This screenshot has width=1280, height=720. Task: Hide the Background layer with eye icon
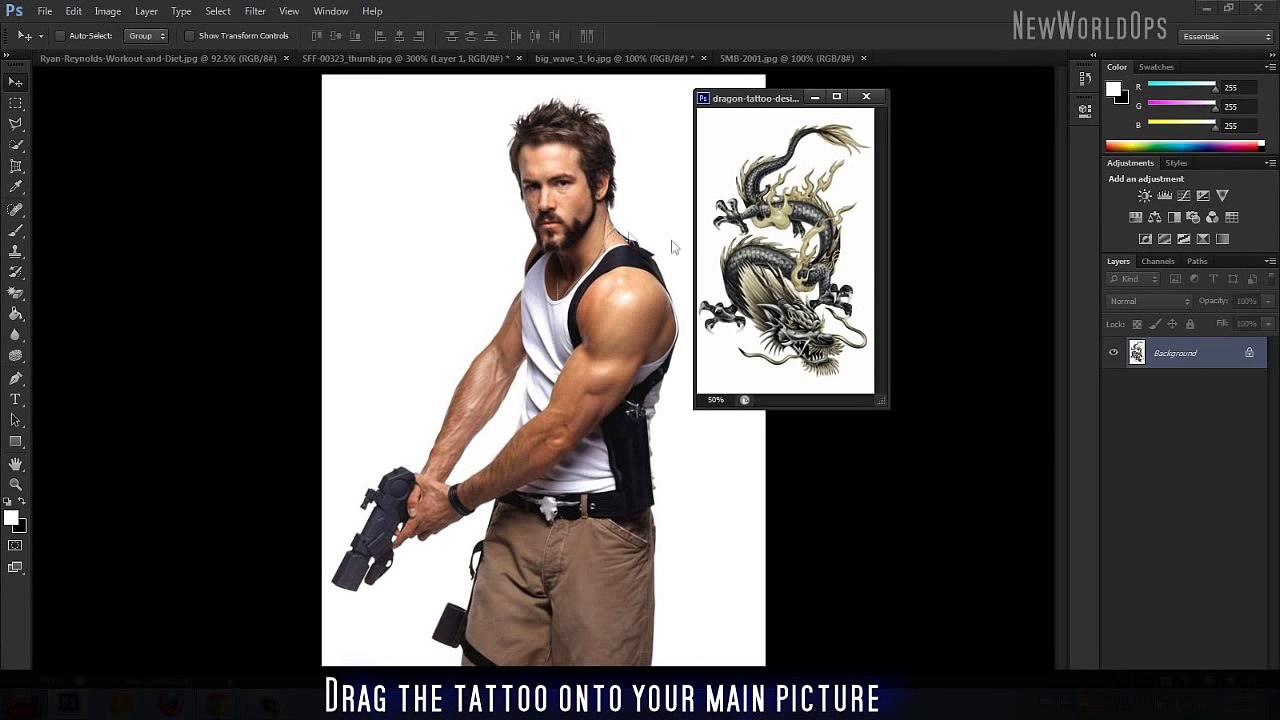[1113, 352]
